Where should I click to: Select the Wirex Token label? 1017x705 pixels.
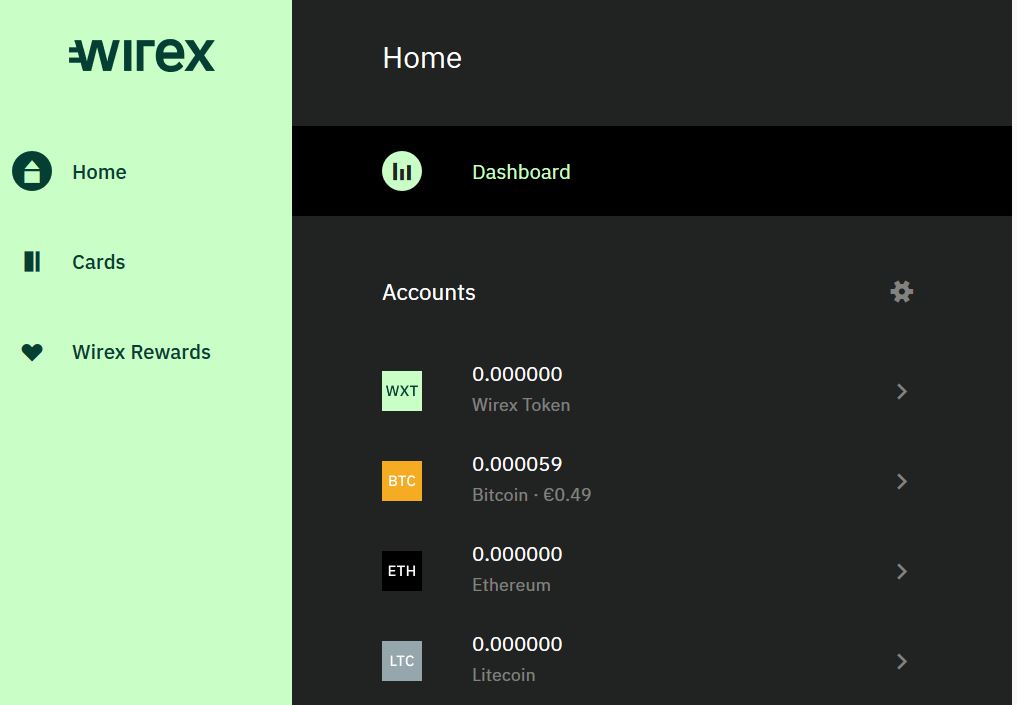pos(521,405)
